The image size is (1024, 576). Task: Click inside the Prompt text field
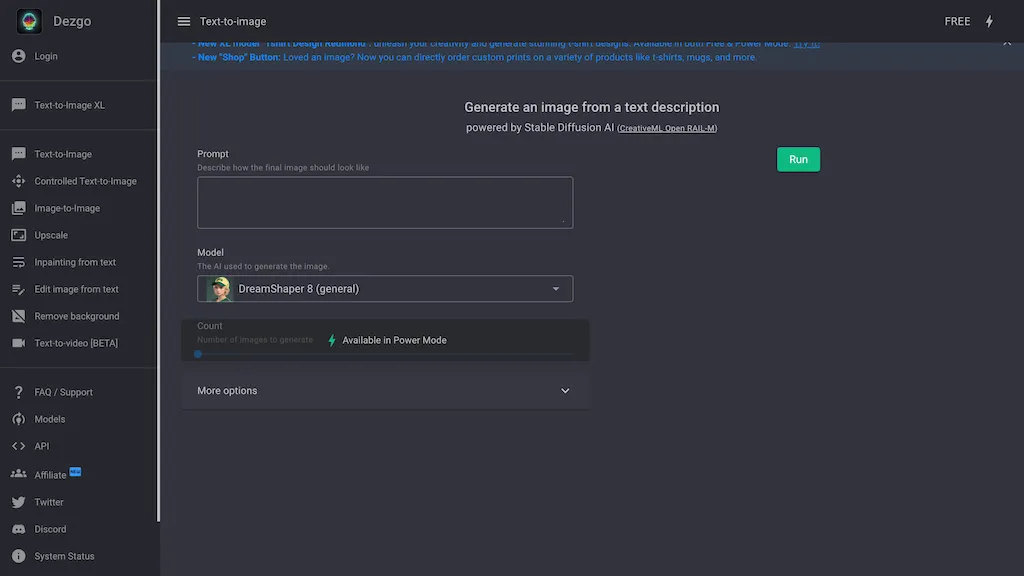[385, 202]
